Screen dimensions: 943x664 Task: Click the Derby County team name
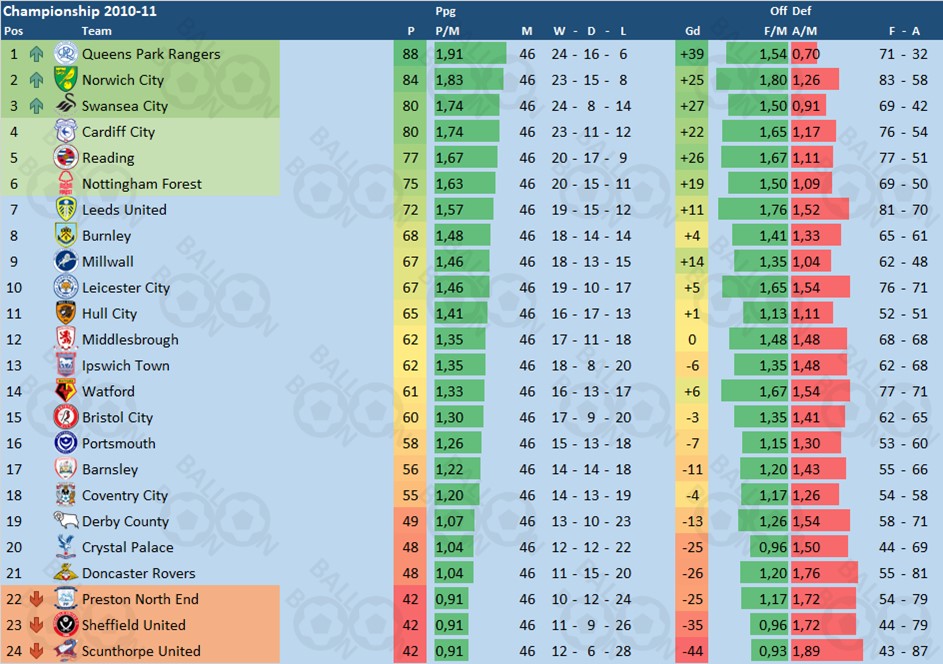[125, 521]
